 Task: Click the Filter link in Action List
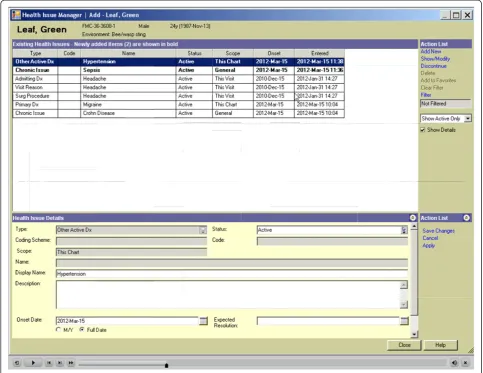point(426,95)
